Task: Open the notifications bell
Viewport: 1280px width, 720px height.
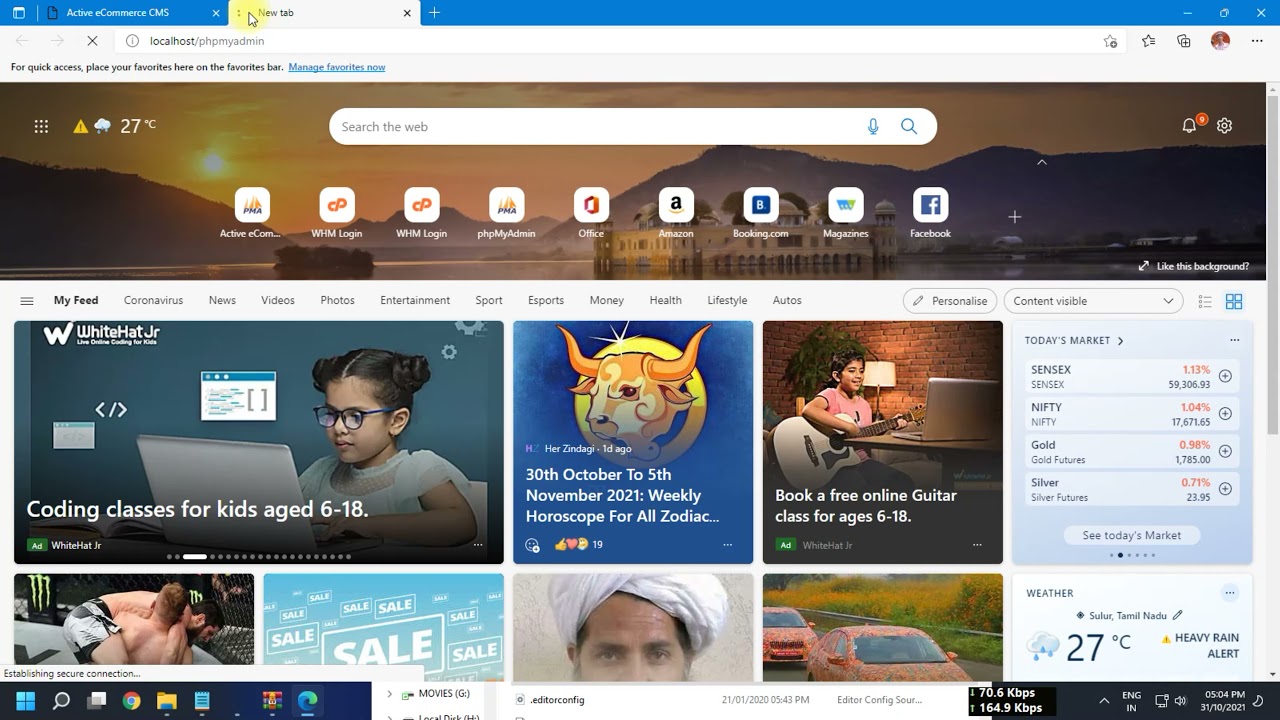Action: (1189, 125)
